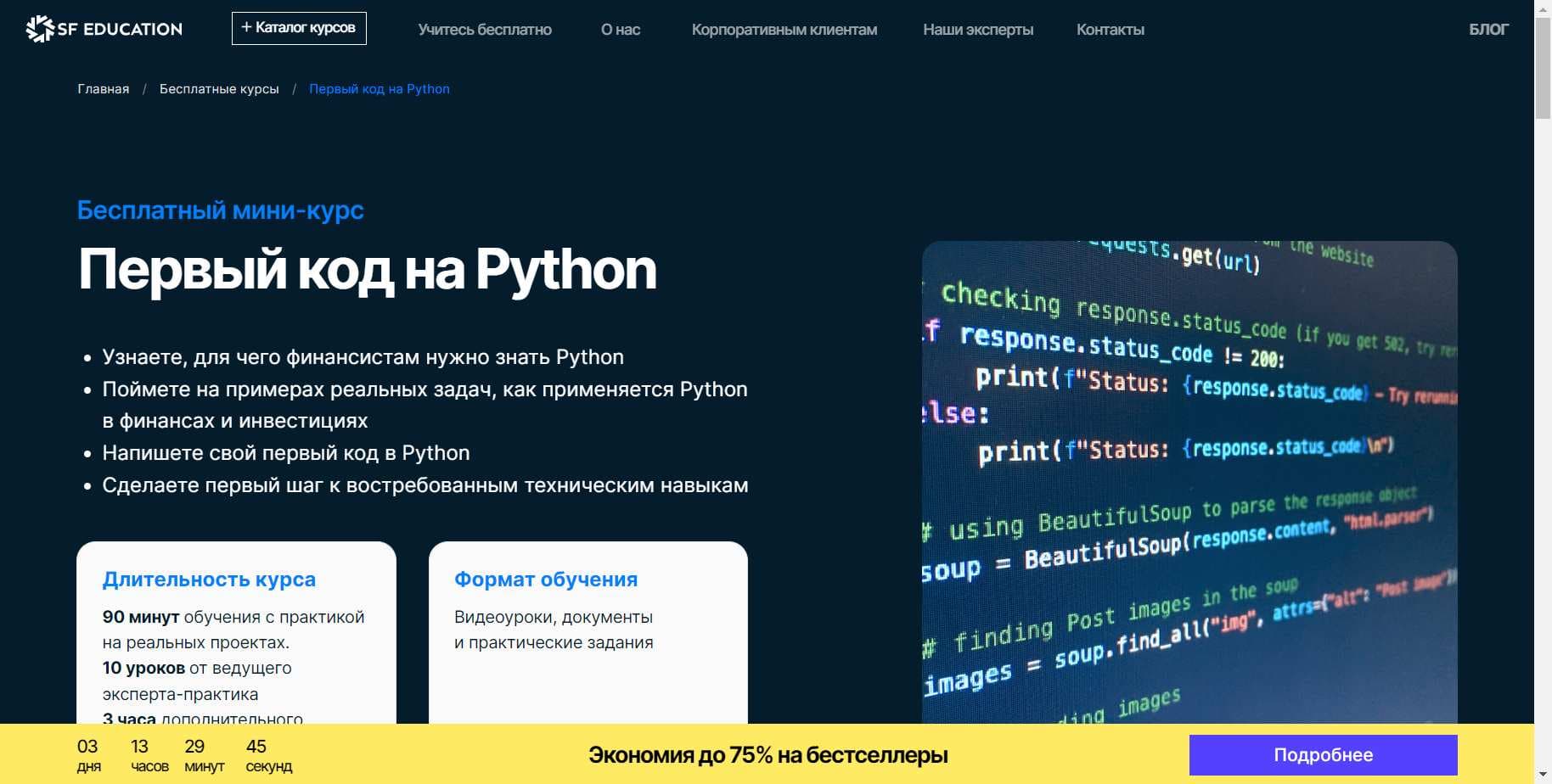Click the Экономия до 75% promo banner
Image resolution: width=1552 pixels, height=784 pixels.
(767, 753)
